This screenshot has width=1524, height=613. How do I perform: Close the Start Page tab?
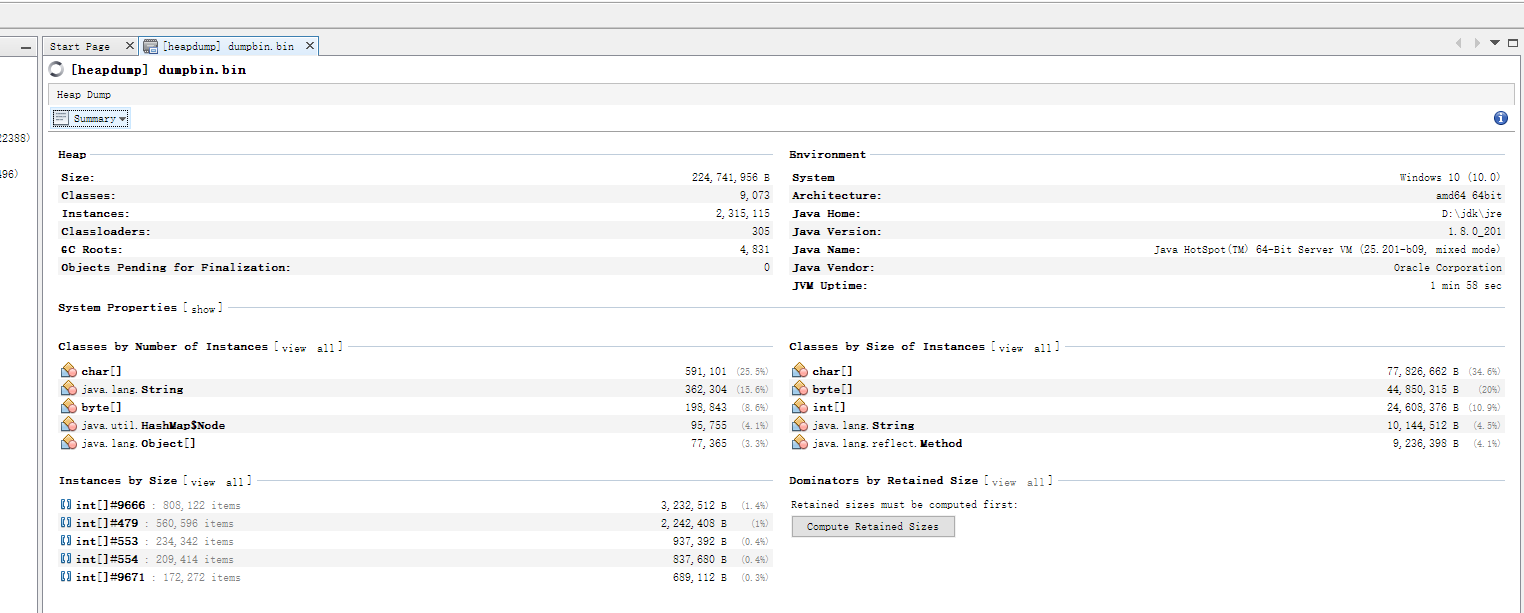pyautogui.click(x=130, y=46)
